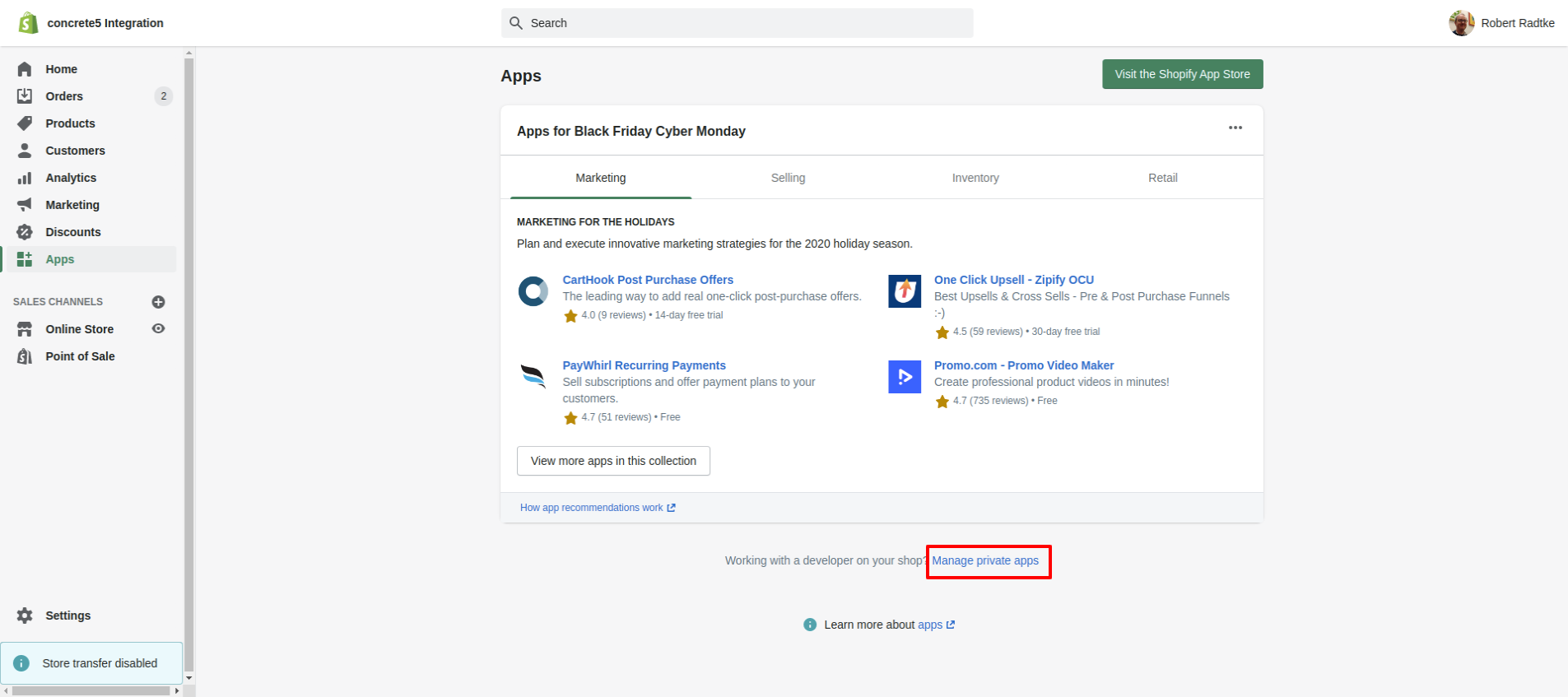1568x697 pixels.
Task: Open the card's three-dot options menu
Action: (1235, 128)
